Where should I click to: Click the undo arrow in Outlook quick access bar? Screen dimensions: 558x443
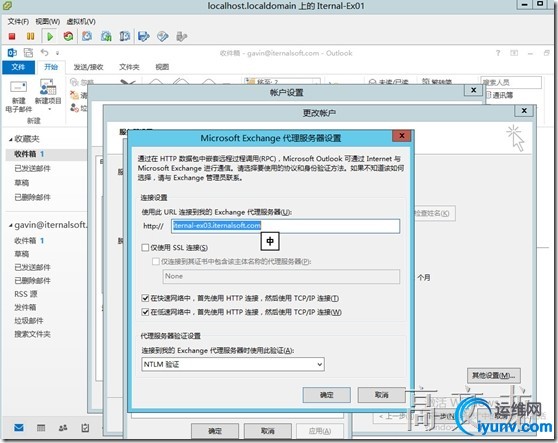[x=44, y=53]
